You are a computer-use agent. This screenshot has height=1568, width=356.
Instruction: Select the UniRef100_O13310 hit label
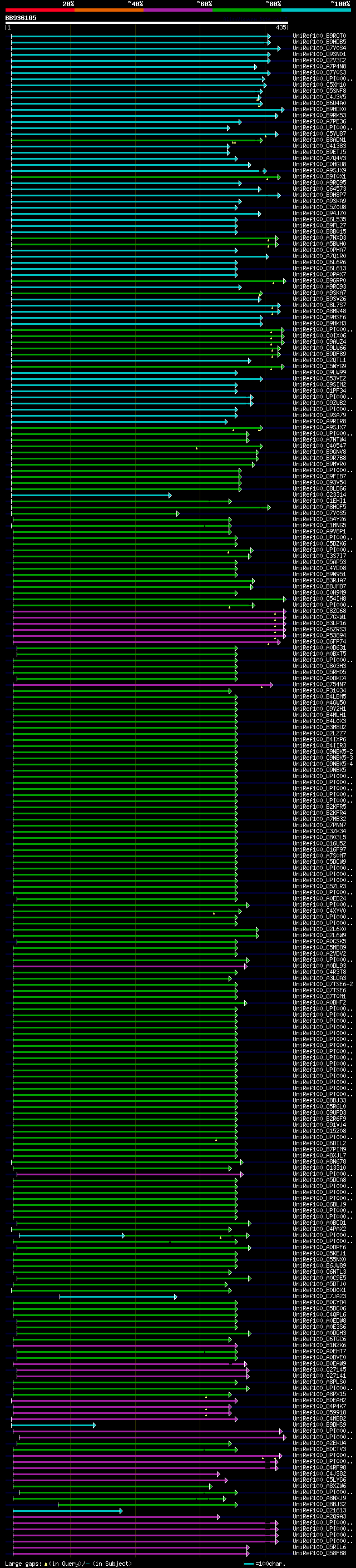click(x=319, y=1168)
